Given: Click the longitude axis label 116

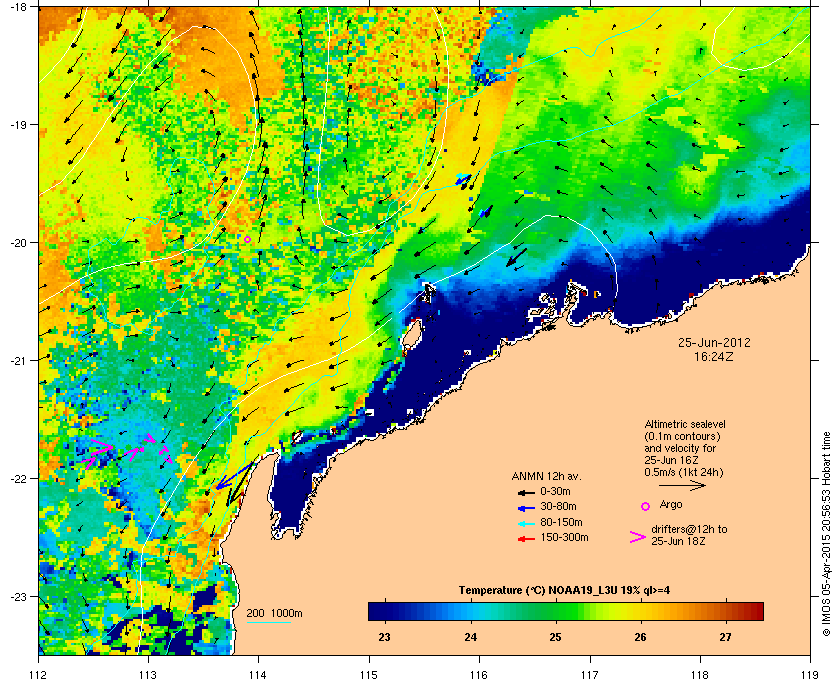Looking at the screenshot, I should 479,674.
